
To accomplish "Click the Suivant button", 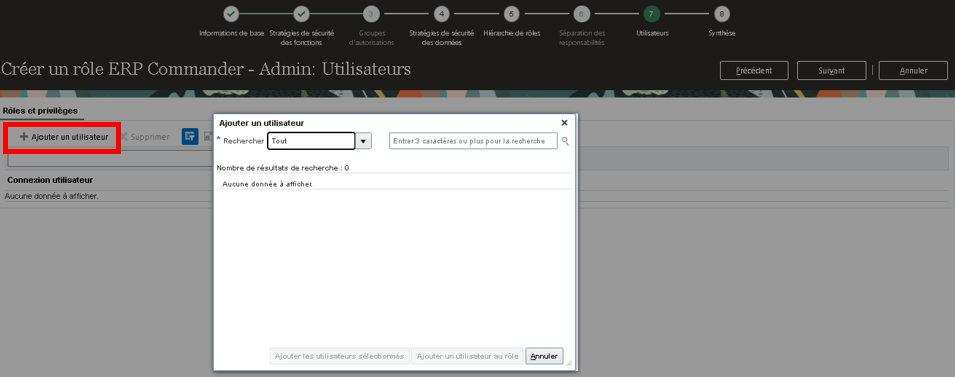I will (831, 71).
